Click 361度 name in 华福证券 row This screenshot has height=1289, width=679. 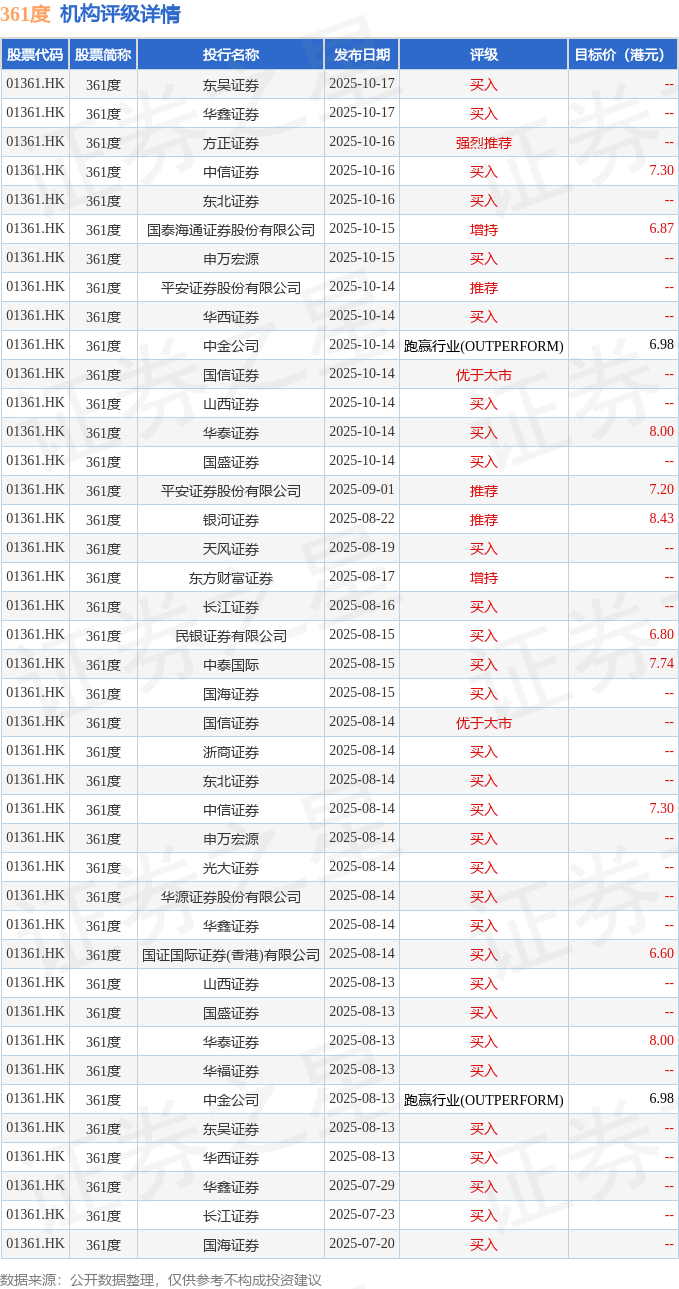point(103,1071)
